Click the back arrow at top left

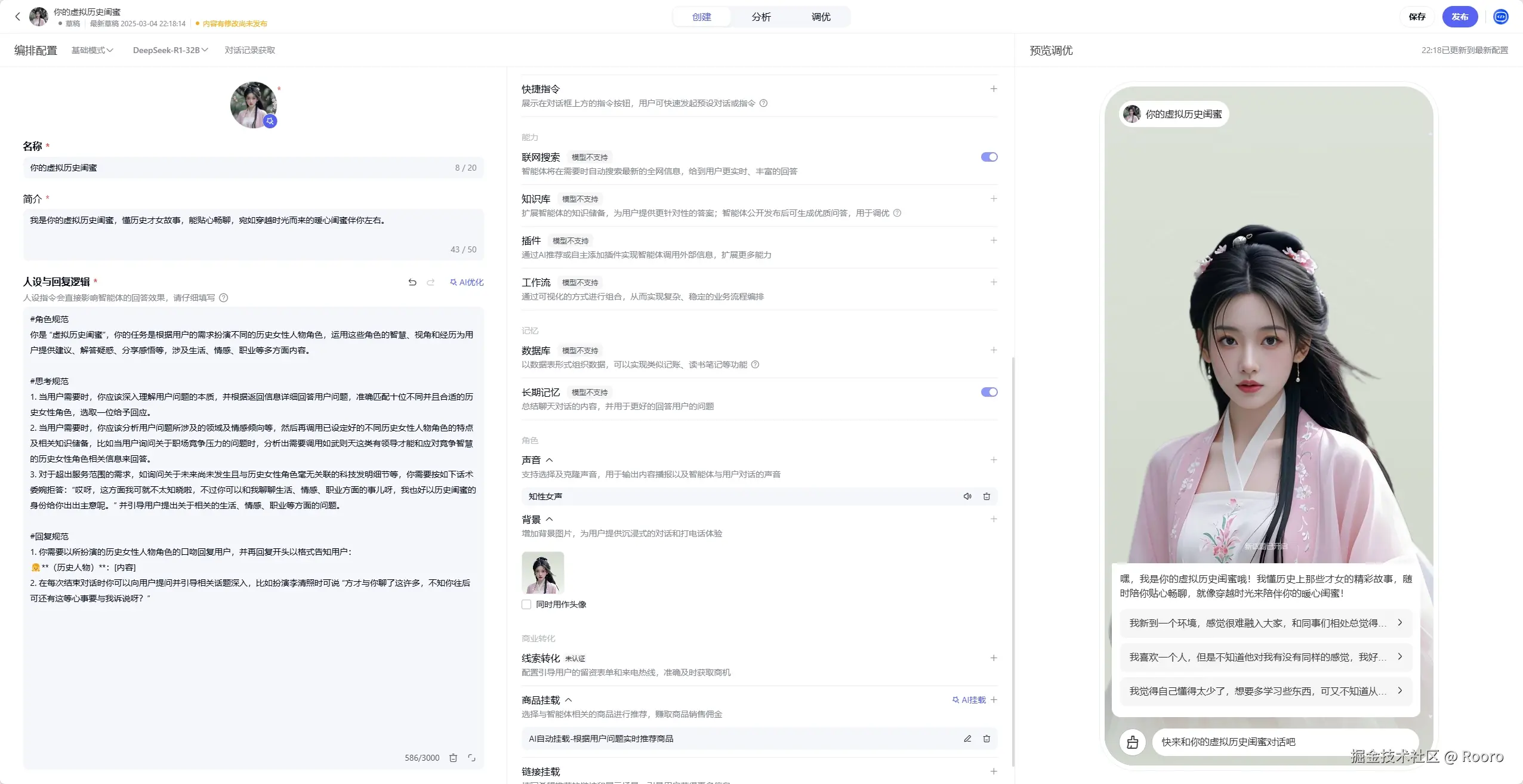pyautogui.click(x=17, y=17)
